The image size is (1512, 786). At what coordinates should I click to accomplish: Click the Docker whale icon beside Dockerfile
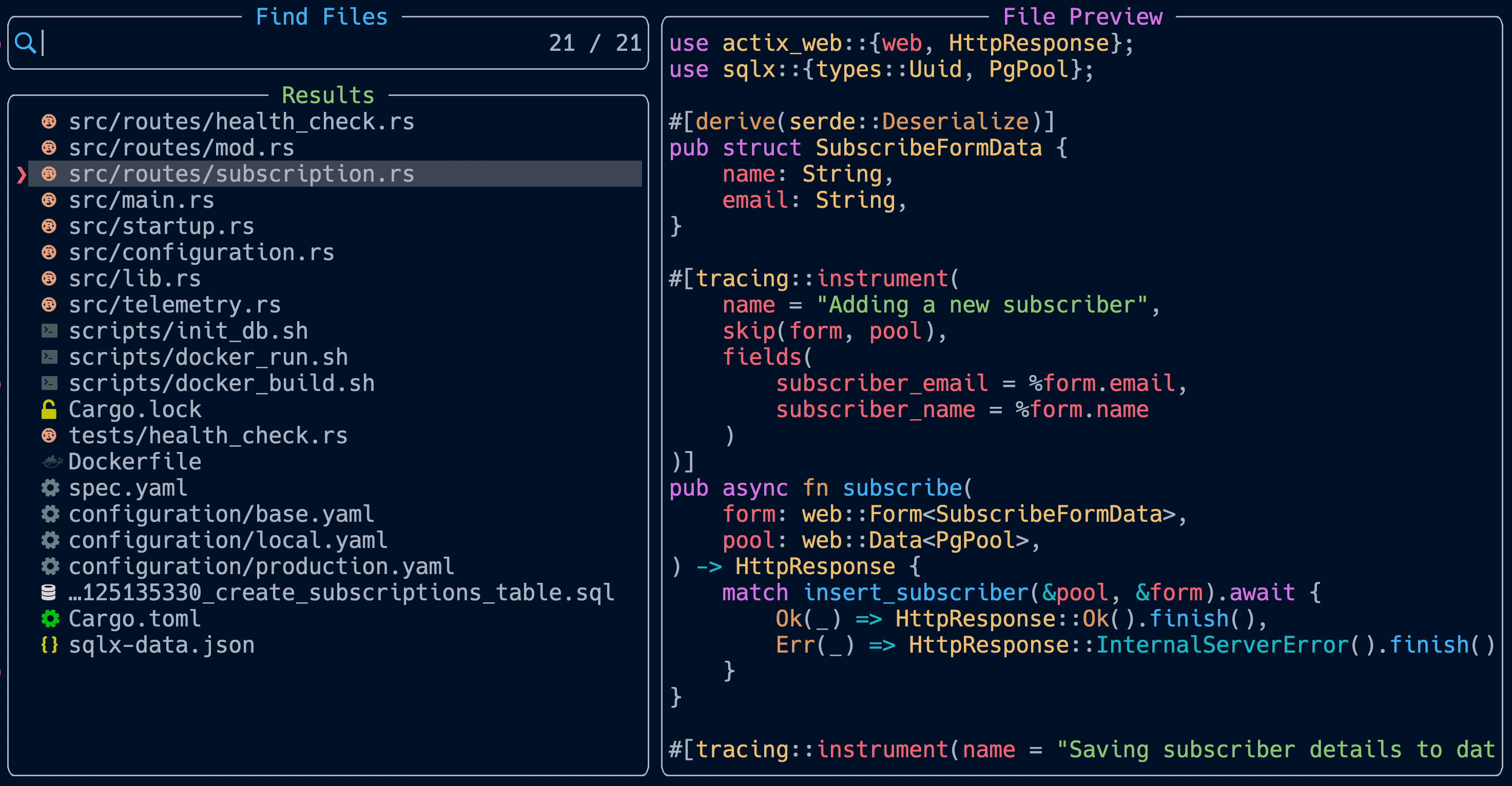(x=52, y=462)
